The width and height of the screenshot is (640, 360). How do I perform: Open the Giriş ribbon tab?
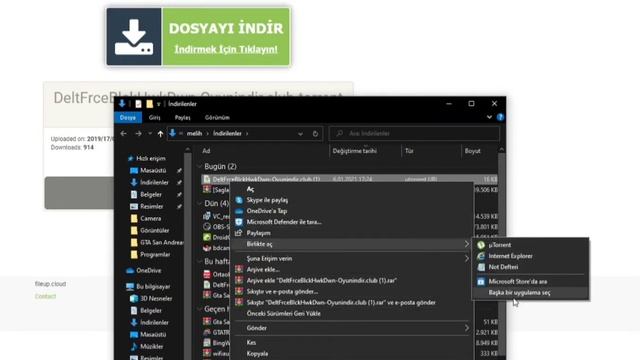point(155,118)
